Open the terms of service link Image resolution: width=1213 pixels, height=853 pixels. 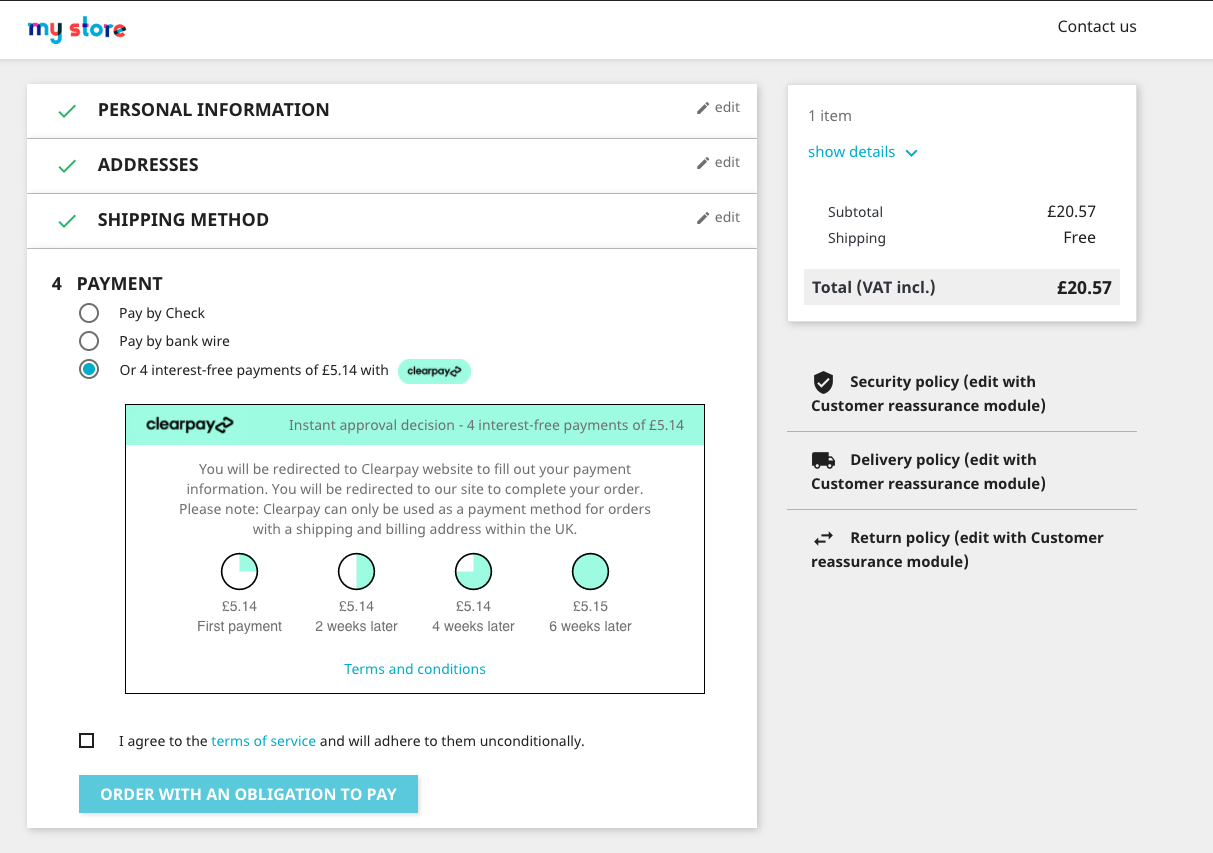[264, 741]
